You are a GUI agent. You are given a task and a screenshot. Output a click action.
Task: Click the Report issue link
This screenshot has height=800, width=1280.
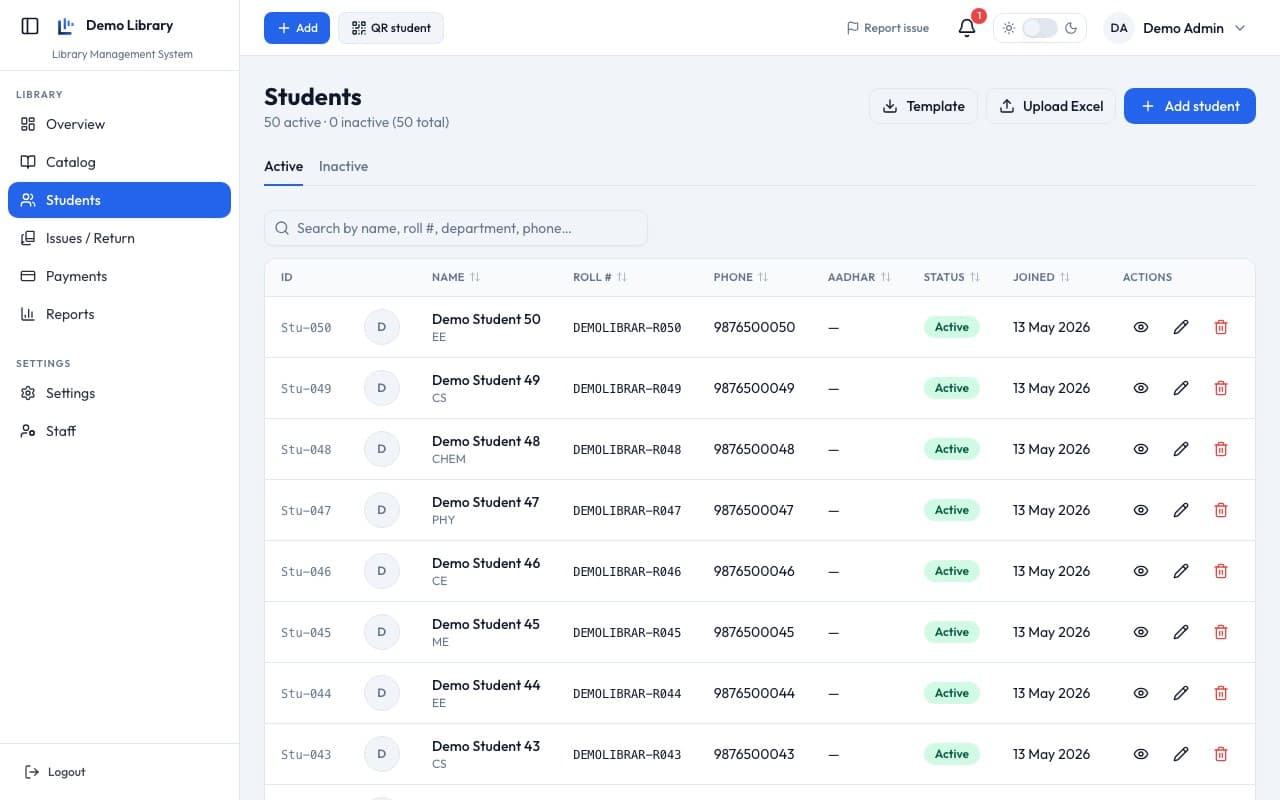pyautogui.click(x=888, y=28)
